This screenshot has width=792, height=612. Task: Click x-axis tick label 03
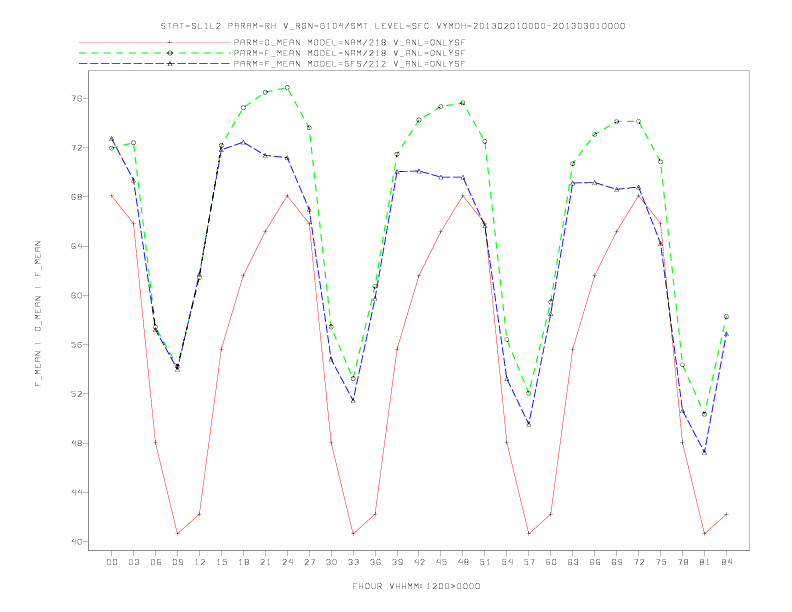133,562
